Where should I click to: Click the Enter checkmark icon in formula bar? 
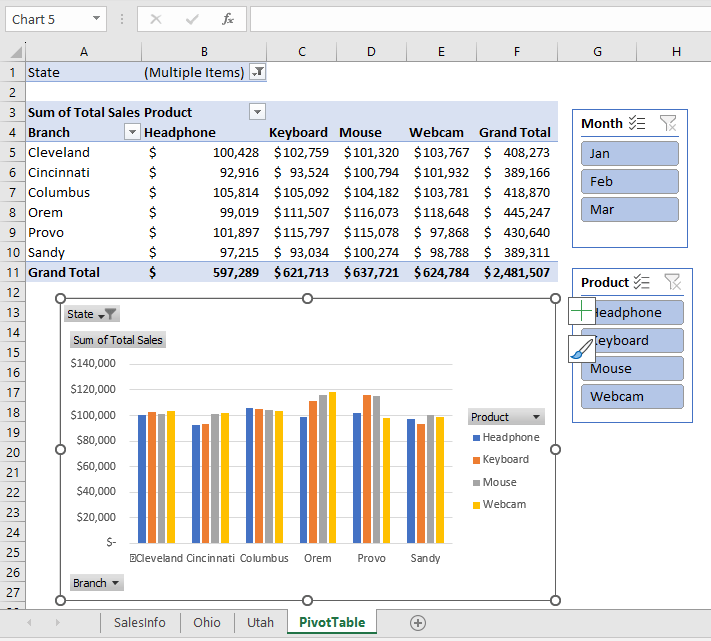click(191, 19)
